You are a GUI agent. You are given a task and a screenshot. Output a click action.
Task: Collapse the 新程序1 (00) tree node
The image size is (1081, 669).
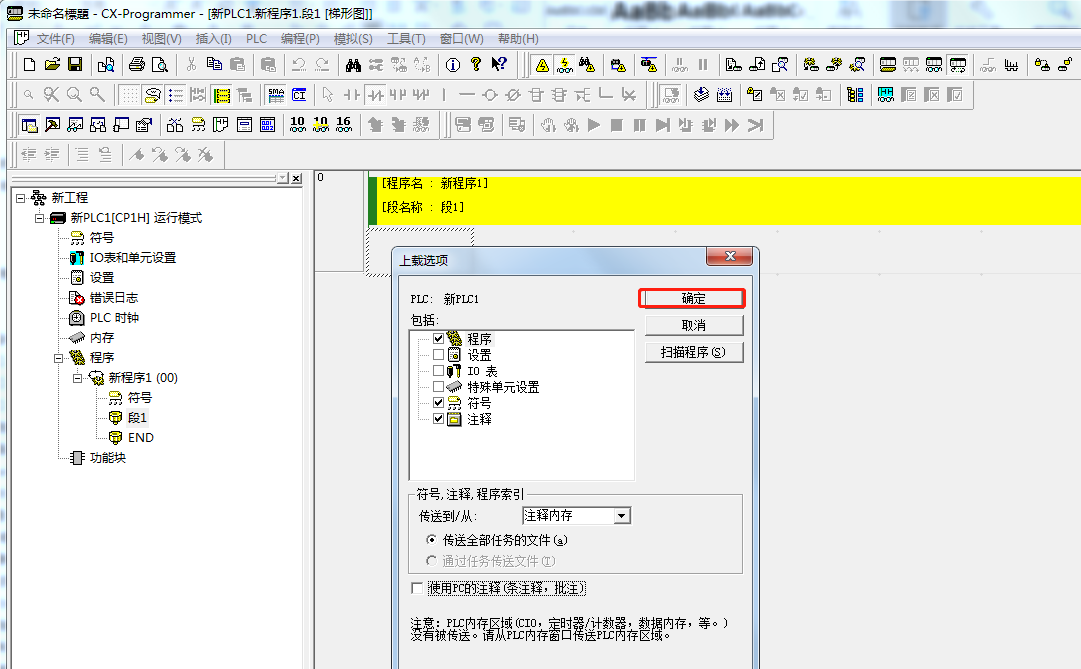pos(77,378)
